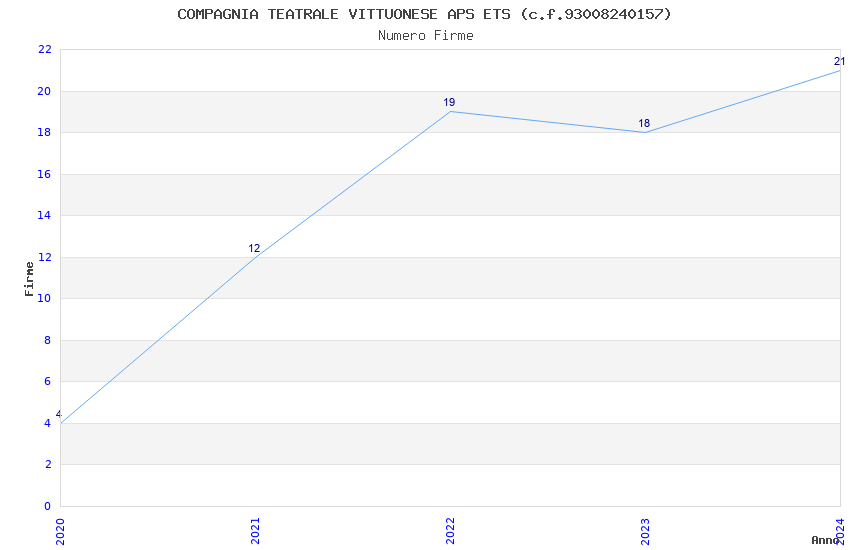The height and width of the screenshot is (550, 850).
Task: Click the x-axis label 2022
Action: (450, 532)
